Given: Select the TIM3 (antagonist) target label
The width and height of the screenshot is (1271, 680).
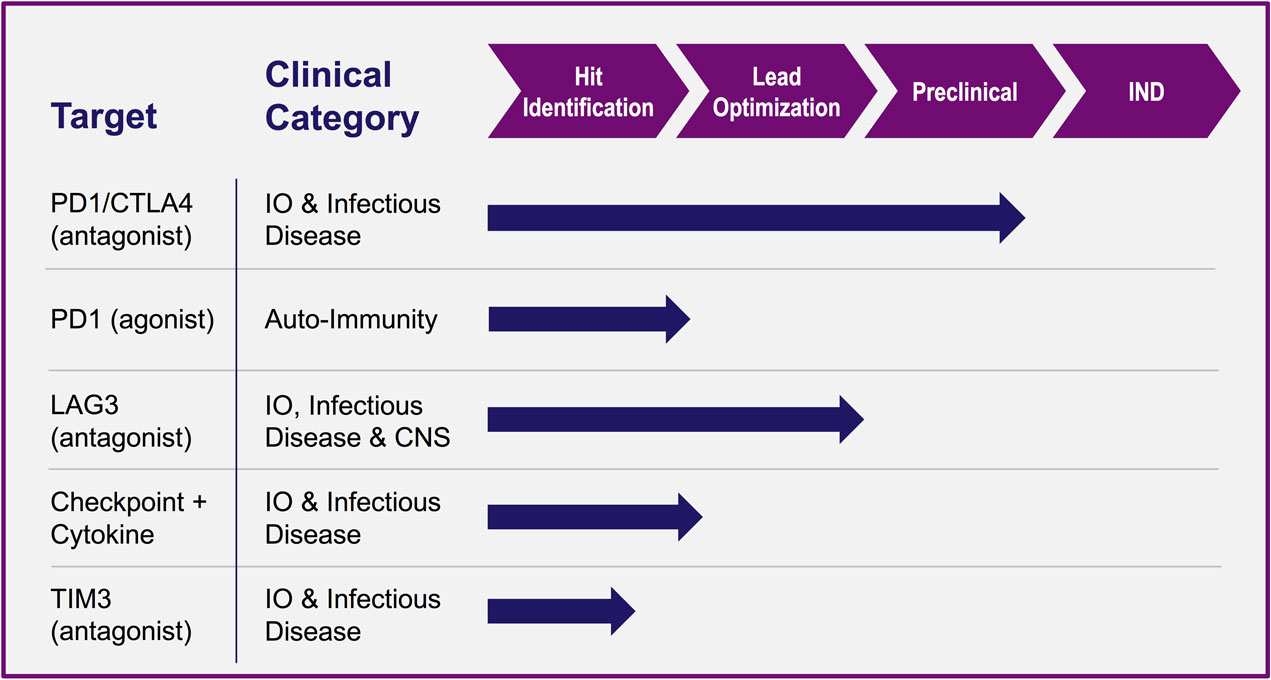Looking at the screenshot, I should click(x=121, y=615).
